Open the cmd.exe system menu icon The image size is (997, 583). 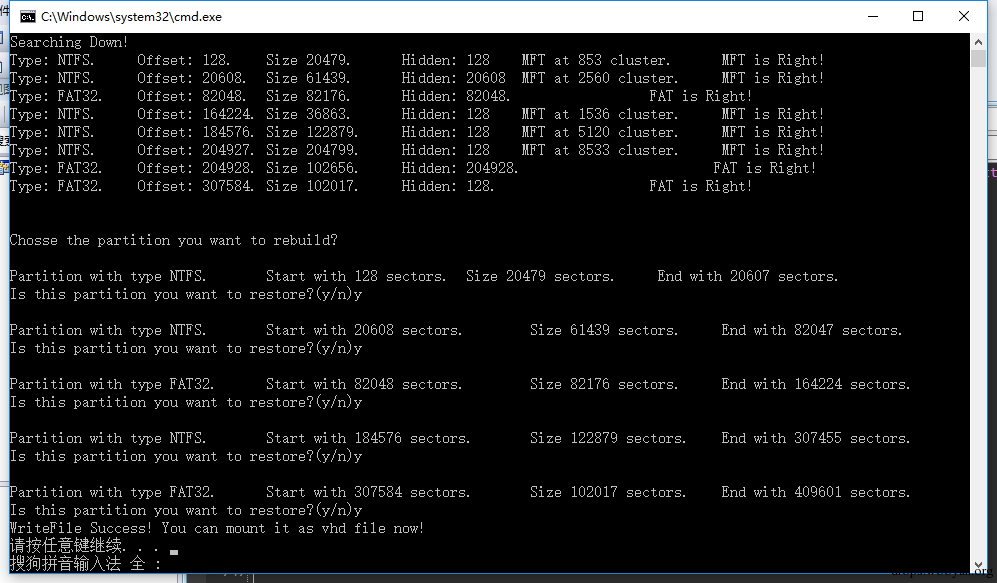click(x=28, y=17)
